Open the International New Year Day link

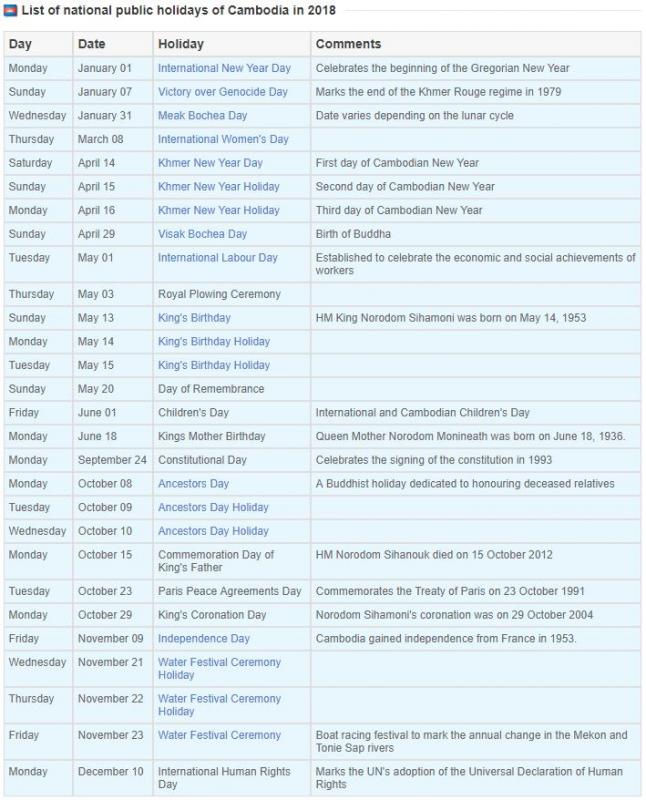(224, 68)
